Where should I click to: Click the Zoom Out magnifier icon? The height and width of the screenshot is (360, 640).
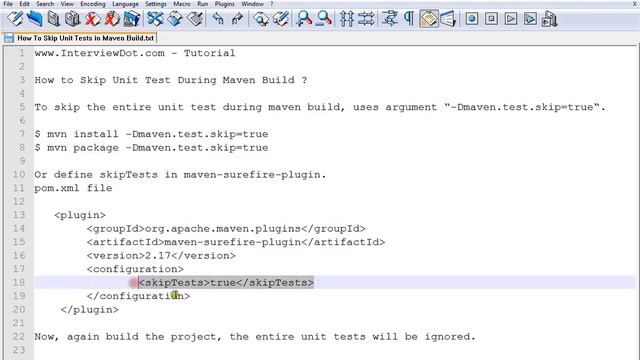[324, 19]
